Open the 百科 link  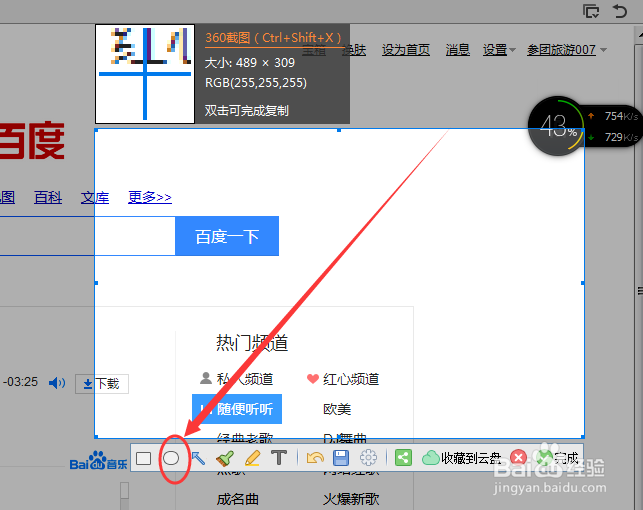pos(48,198)
